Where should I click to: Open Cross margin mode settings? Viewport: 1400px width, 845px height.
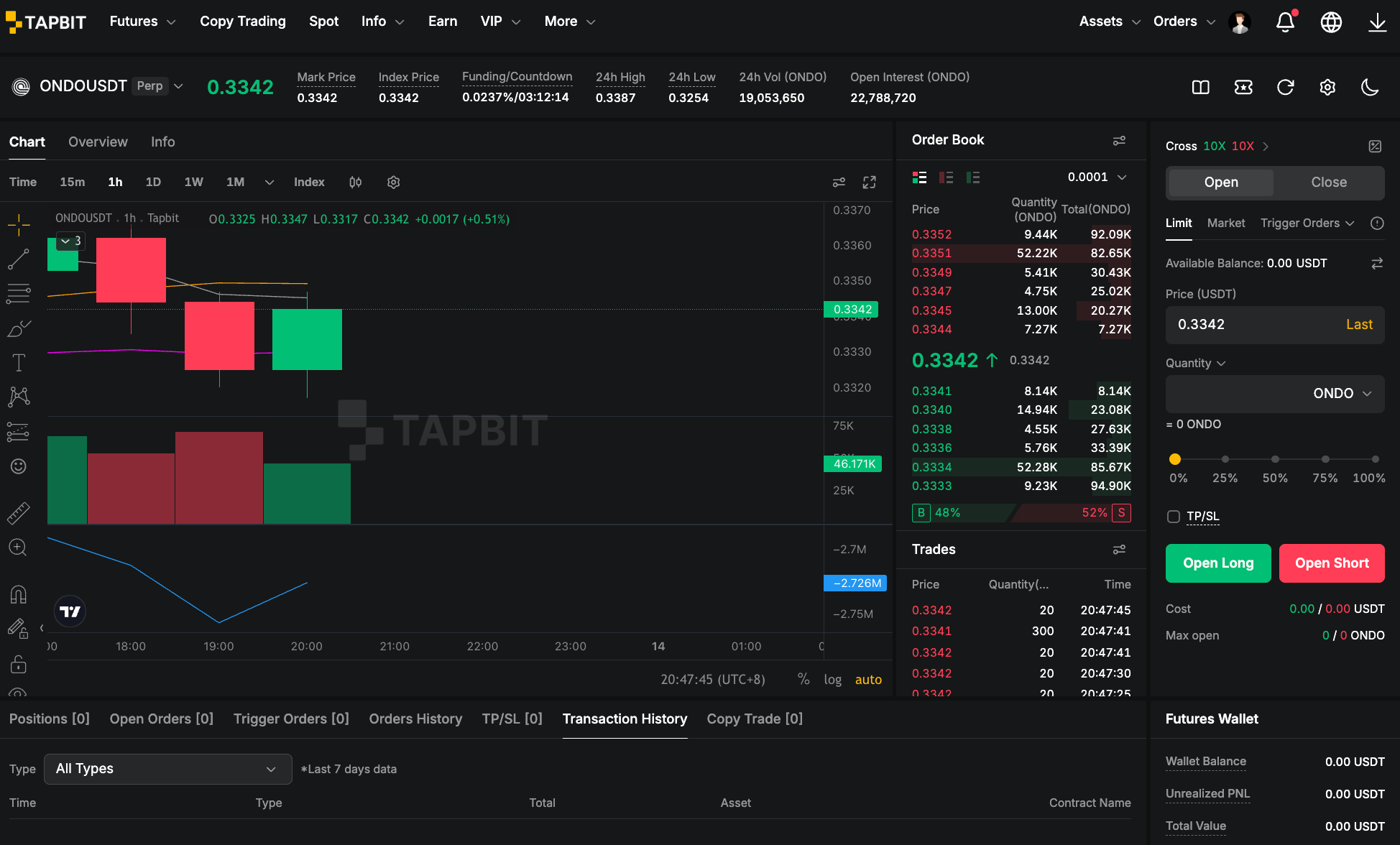[1217, 147]
